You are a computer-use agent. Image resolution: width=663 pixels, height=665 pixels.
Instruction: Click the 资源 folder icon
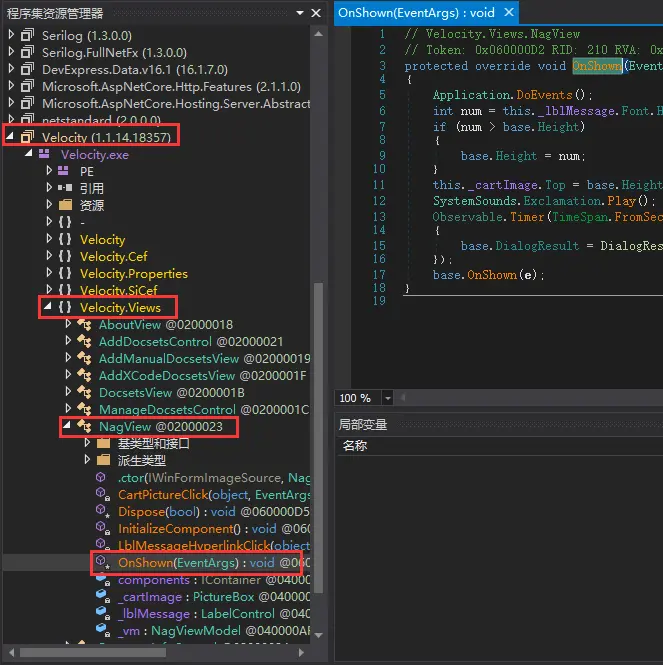[65, 205]
